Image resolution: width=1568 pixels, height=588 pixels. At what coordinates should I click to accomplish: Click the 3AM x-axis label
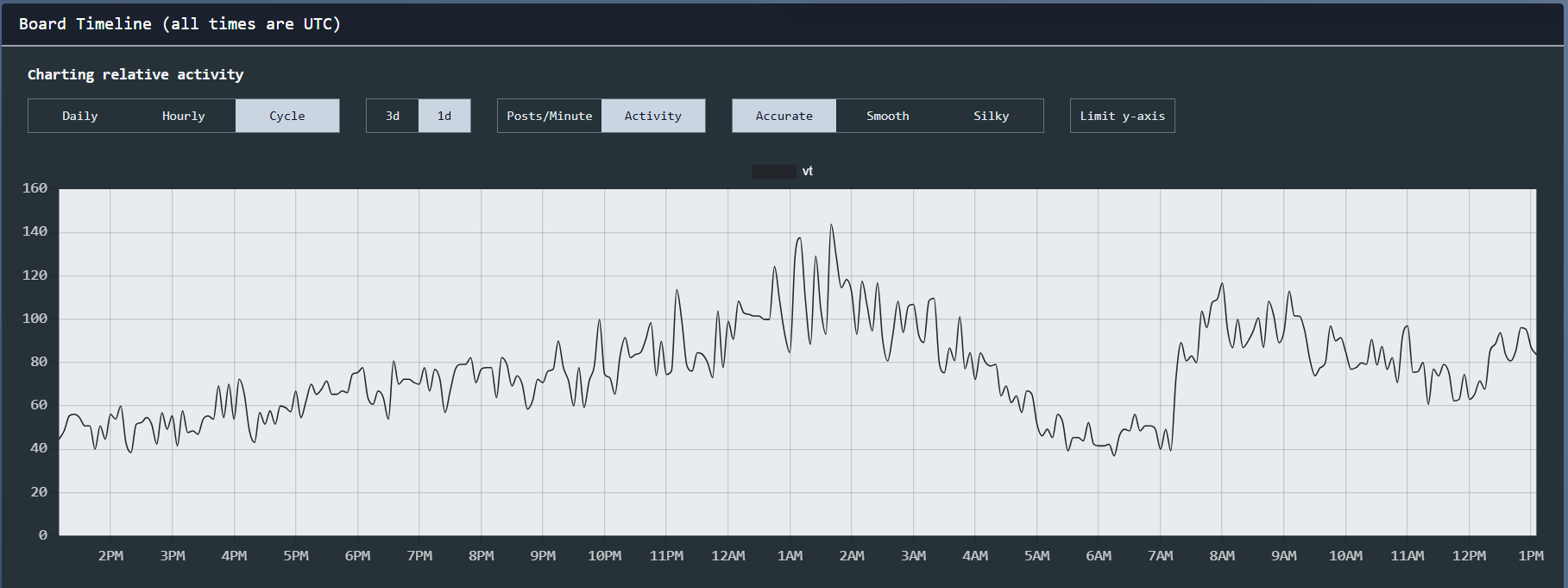point(914,556)
